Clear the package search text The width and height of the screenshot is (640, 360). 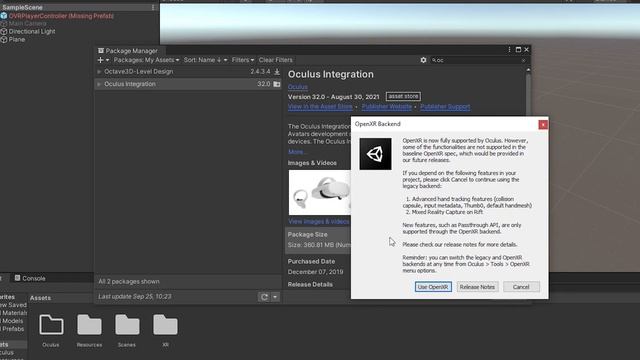pos(524,60)
